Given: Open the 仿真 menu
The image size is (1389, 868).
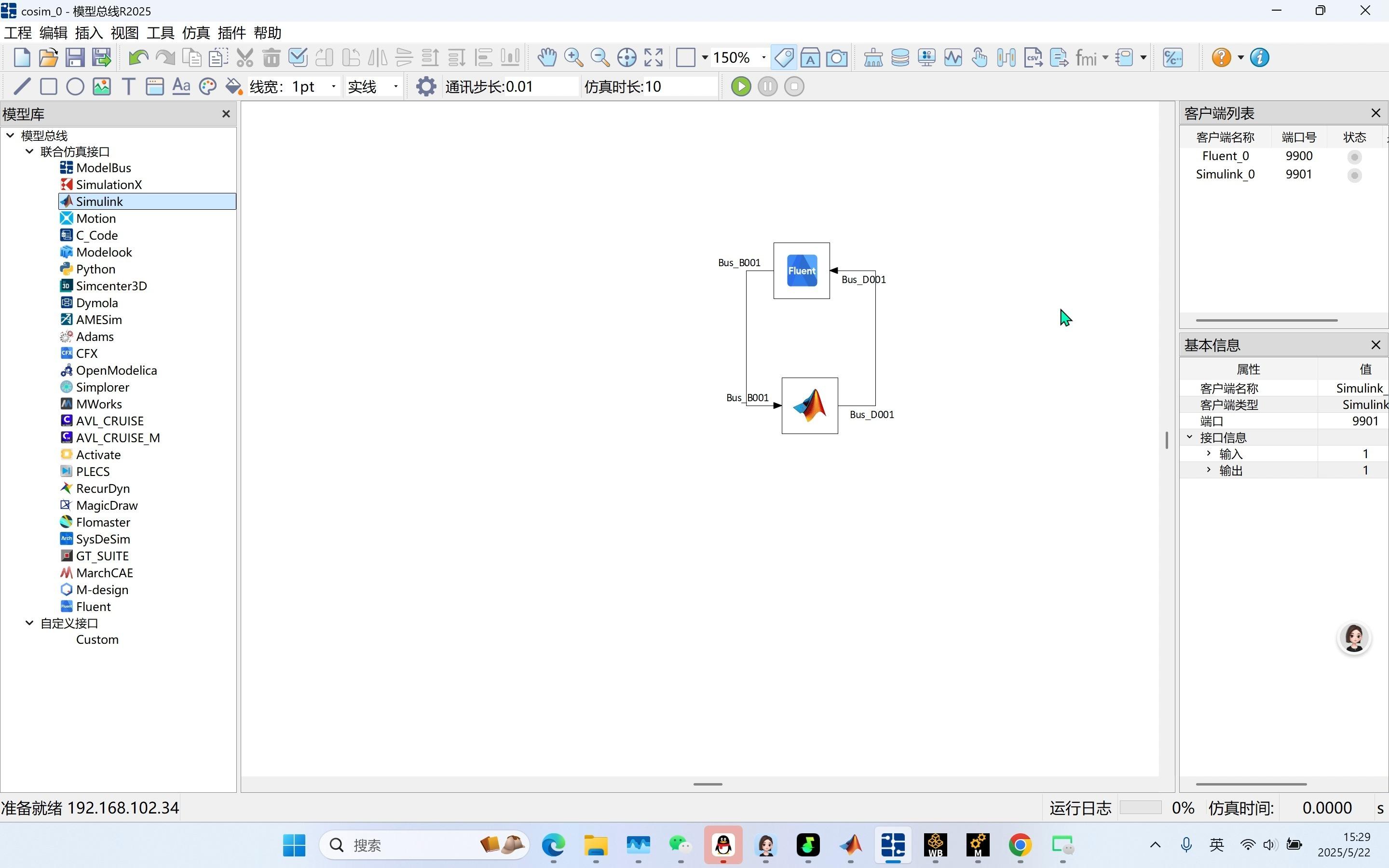Looking at the screenshot, I should click(x=196, y=33).
